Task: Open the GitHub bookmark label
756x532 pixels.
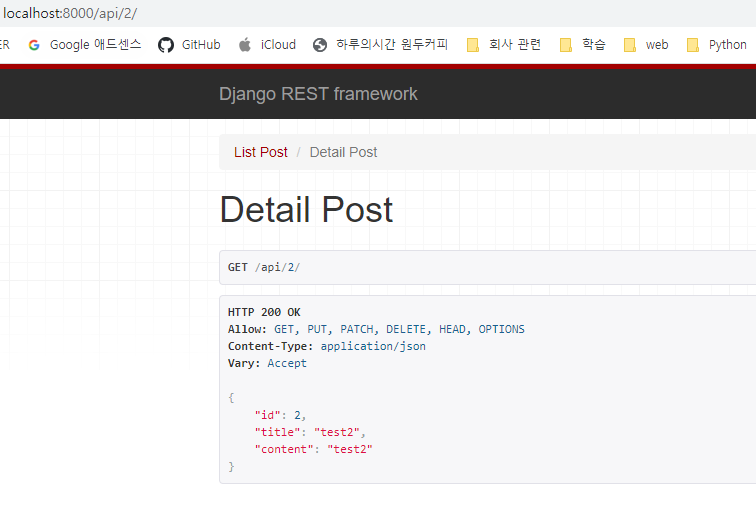Action: [x=201, y=44]
